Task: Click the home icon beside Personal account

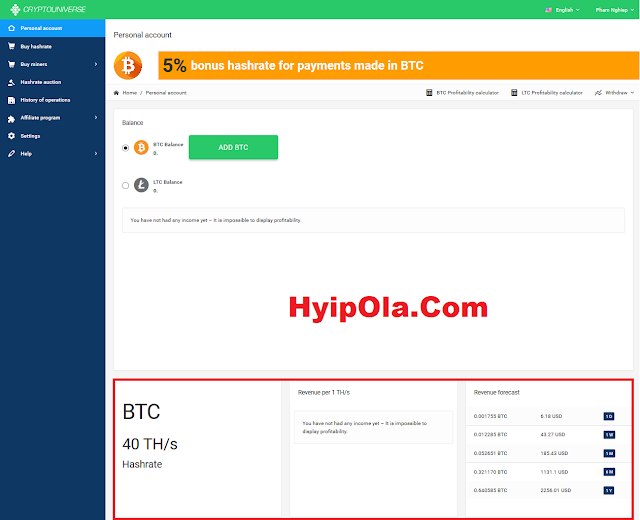Action: pyautogui.click(x=11, y=28)
